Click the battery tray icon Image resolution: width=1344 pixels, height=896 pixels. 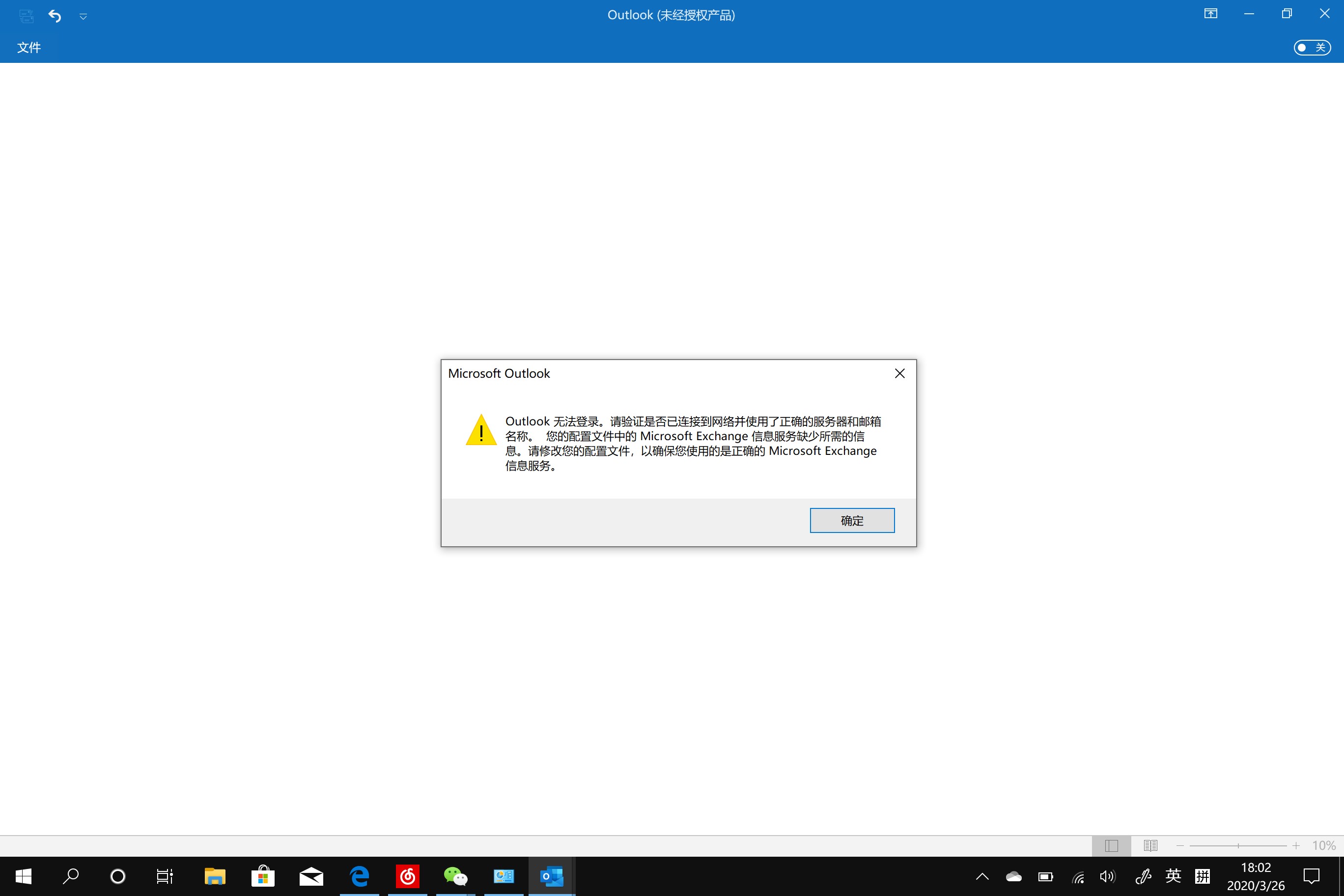coord(1046,876)
